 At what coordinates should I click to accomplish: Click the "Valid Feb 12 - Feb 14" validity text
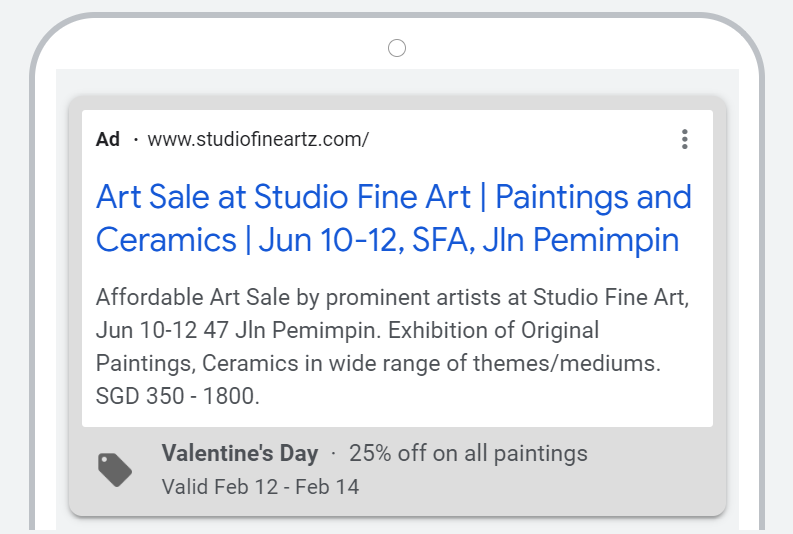(260, 487)
